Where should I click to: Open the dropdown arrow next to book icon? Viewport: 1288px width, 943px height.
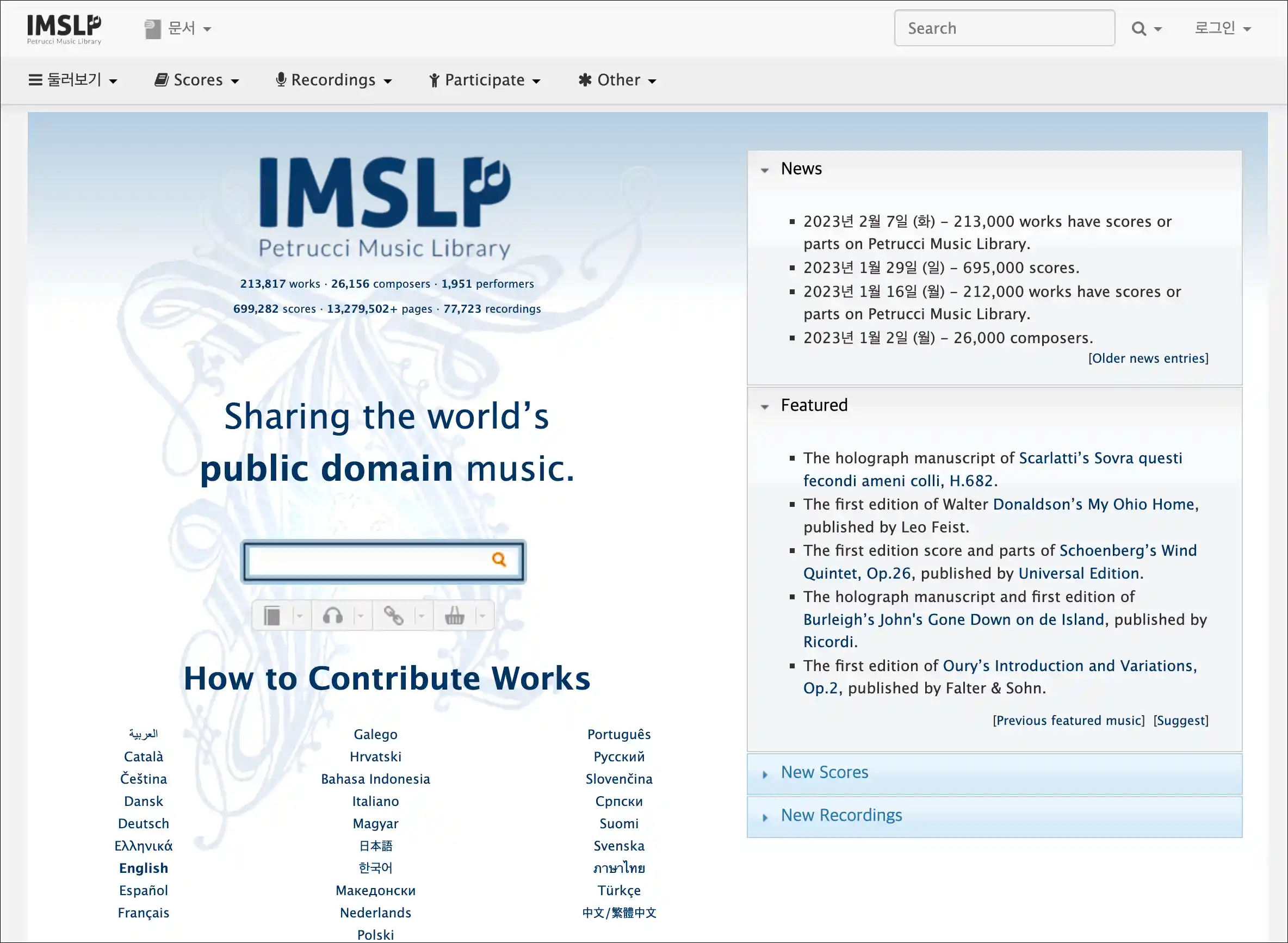click(x=300, y=616)
